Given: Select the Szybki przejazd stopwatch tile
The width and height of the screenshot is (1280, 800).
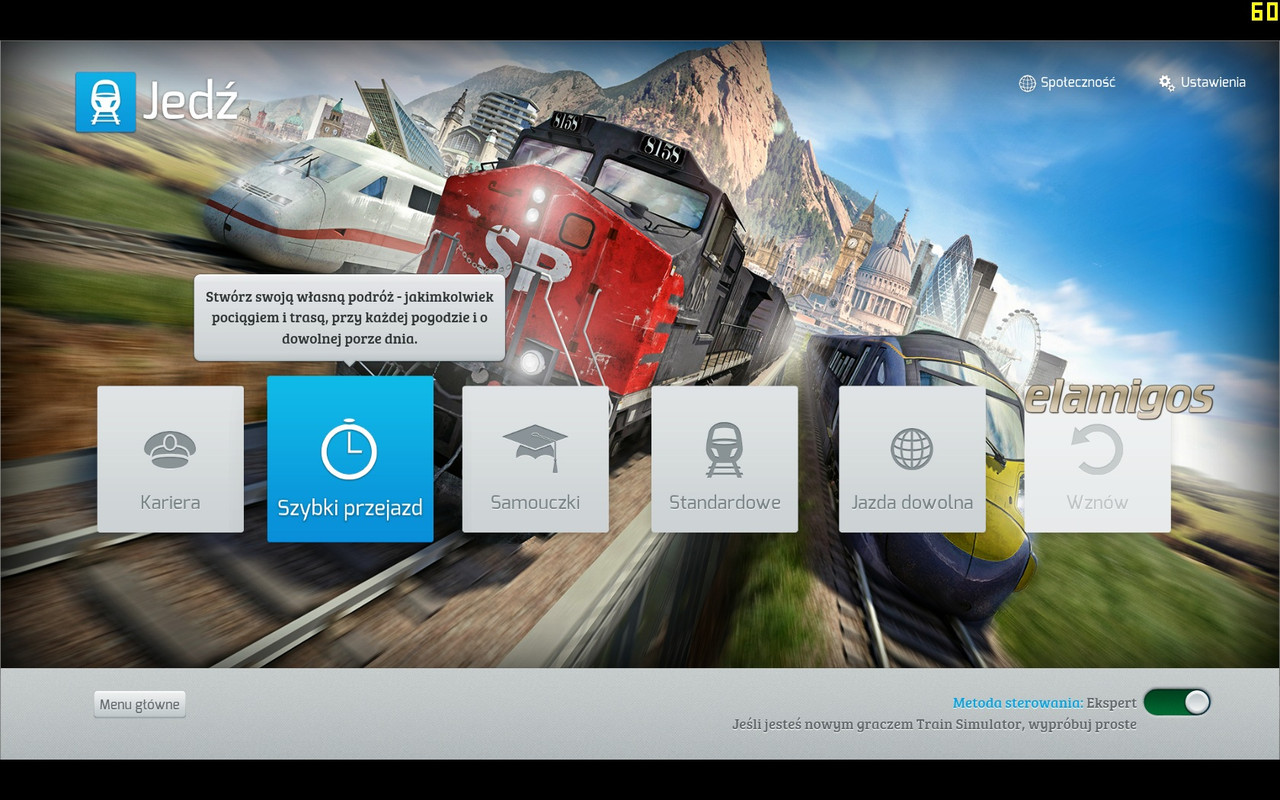Looking at the screenshot, I should pos(350,459).
